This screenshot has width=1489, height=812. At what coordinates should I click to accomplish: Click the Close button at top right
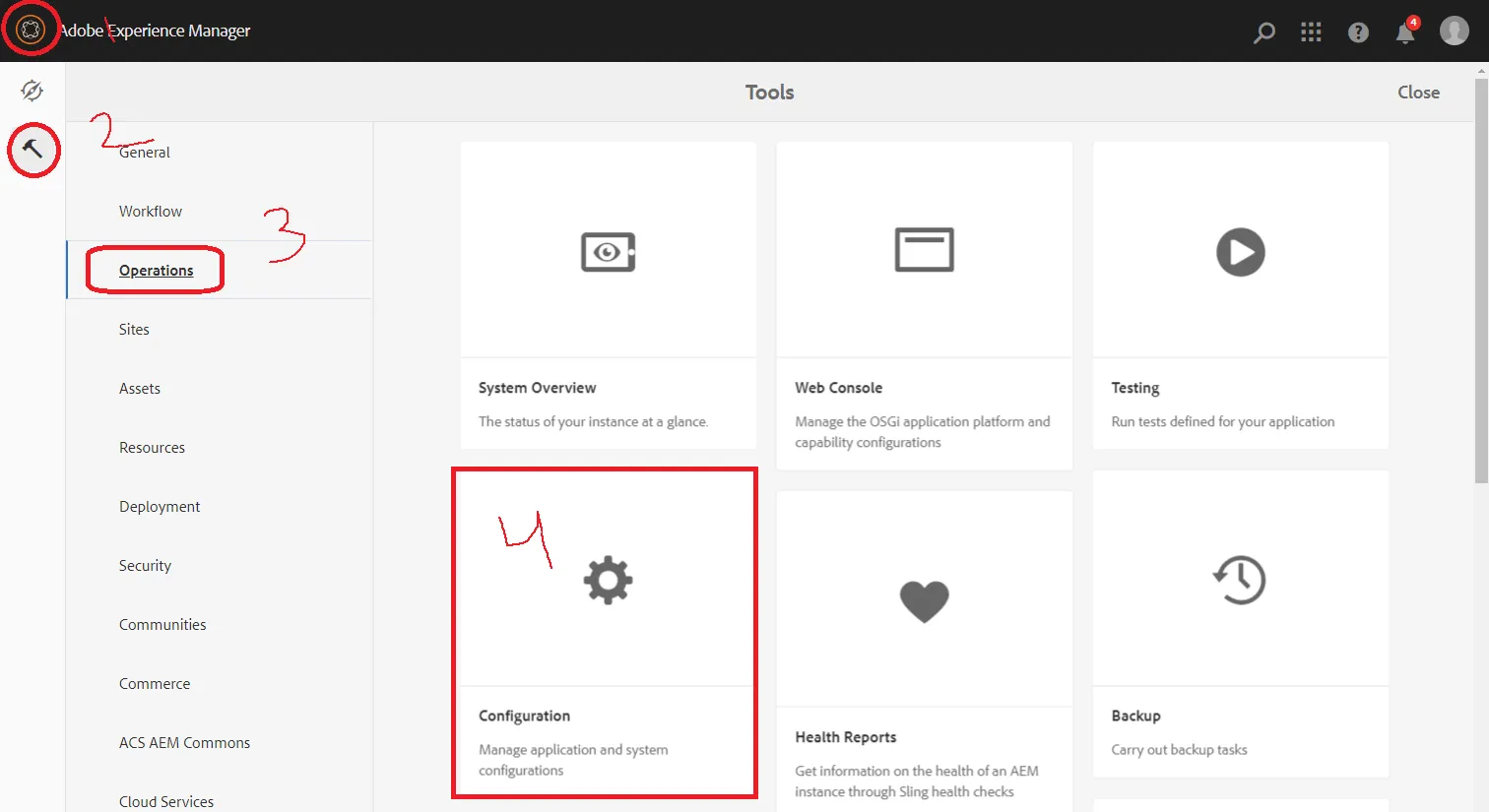pyautogui.click(x=1418, y=93)
